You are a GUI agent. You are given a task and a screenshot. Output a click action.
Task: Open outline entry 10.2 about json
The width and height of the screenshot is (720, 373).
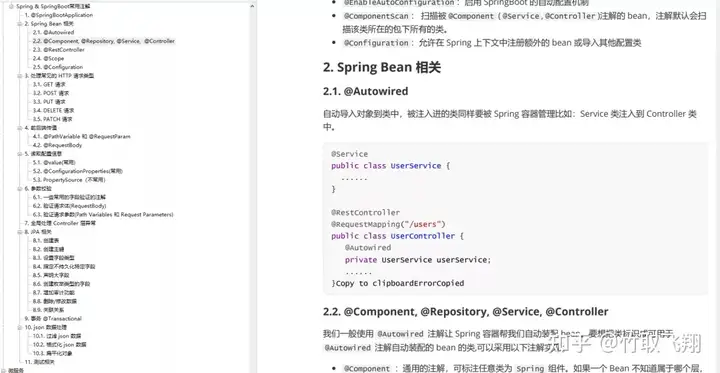pyautogui.click(x=60, y=345)
